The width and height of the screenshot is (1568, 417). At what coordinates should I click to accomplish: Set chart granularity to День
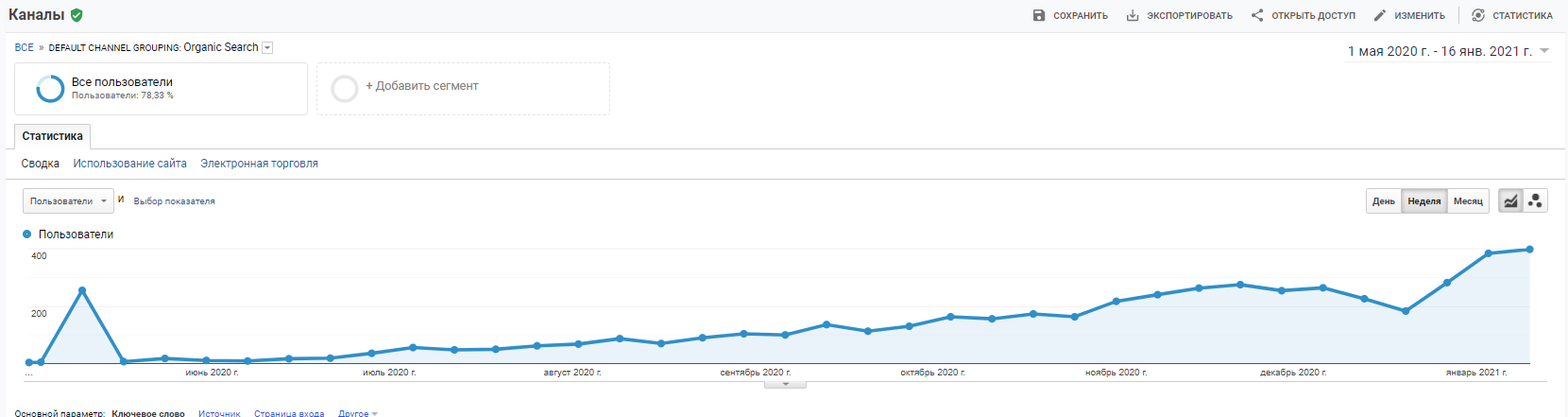[1384, 201]
